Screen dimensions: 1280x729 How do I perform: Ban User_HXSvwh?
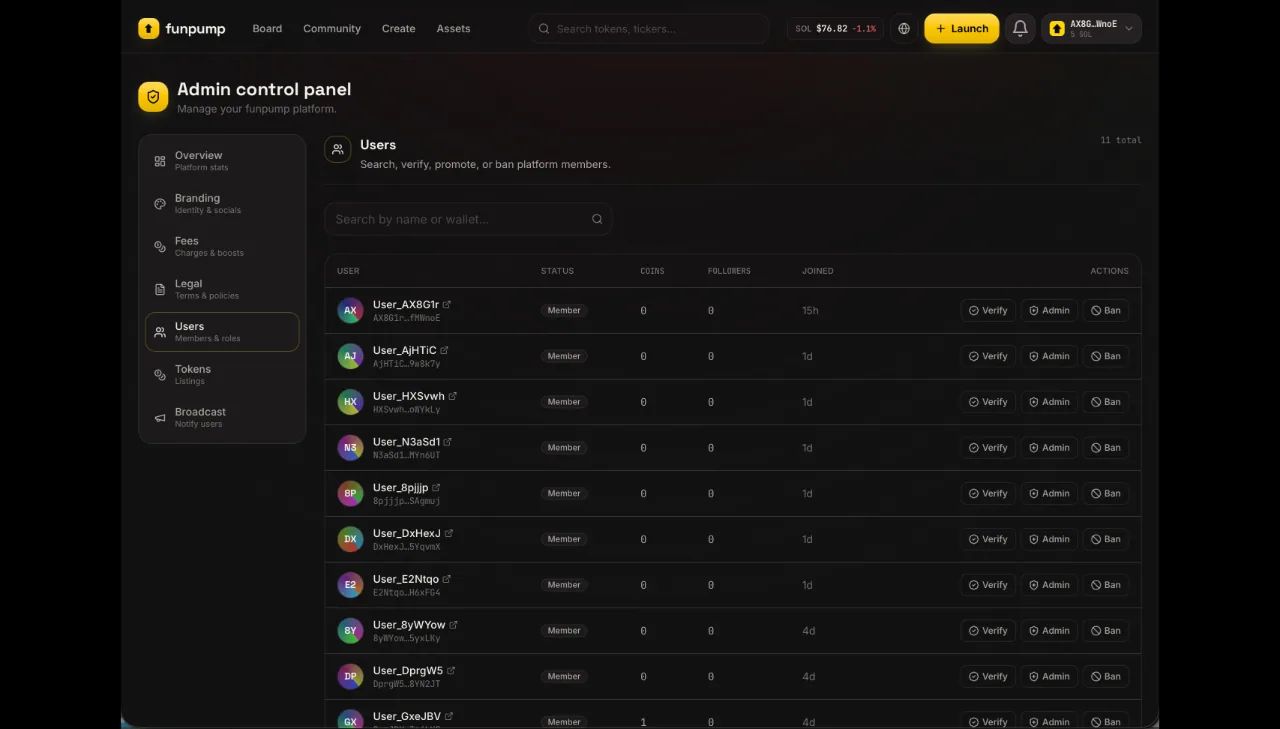1106,402
